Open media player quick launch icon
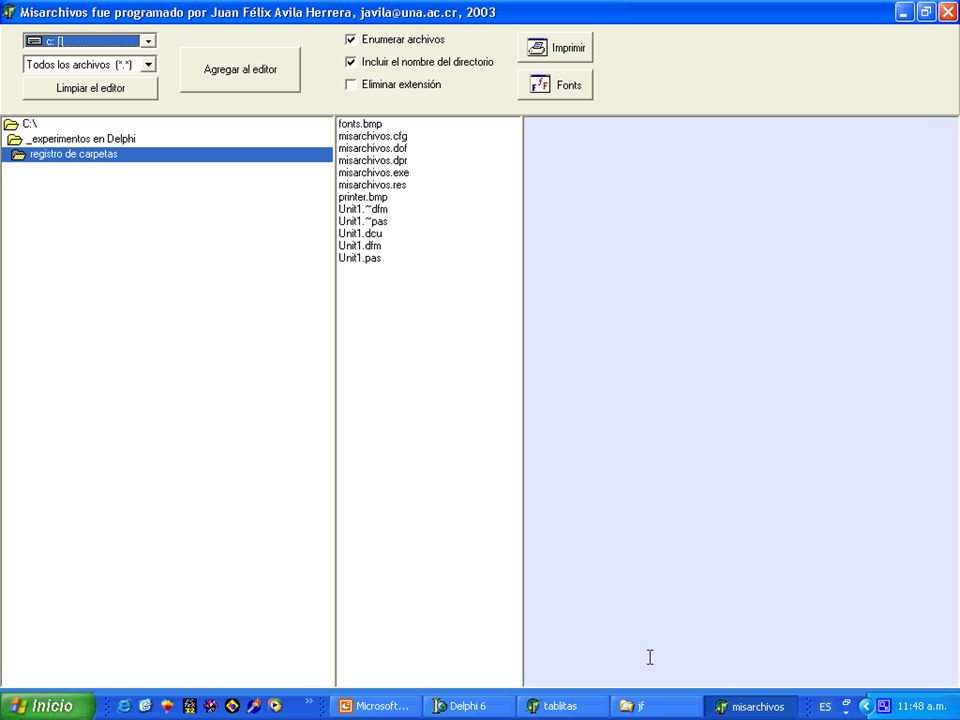Screen dimensions: 960x720 point(276,706)
